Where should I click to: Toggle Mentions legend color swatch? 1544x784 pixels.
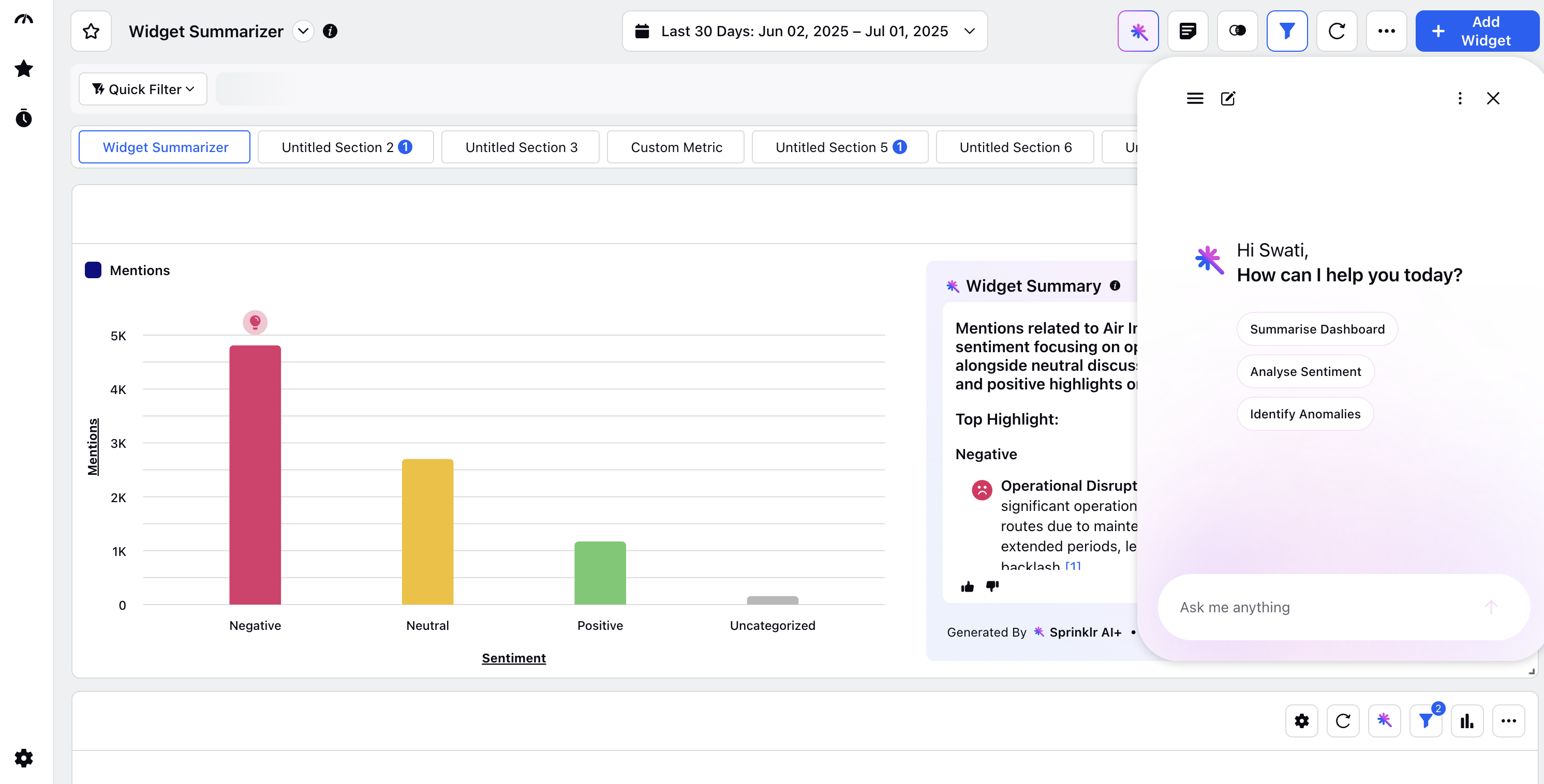(x=93, y=270)
